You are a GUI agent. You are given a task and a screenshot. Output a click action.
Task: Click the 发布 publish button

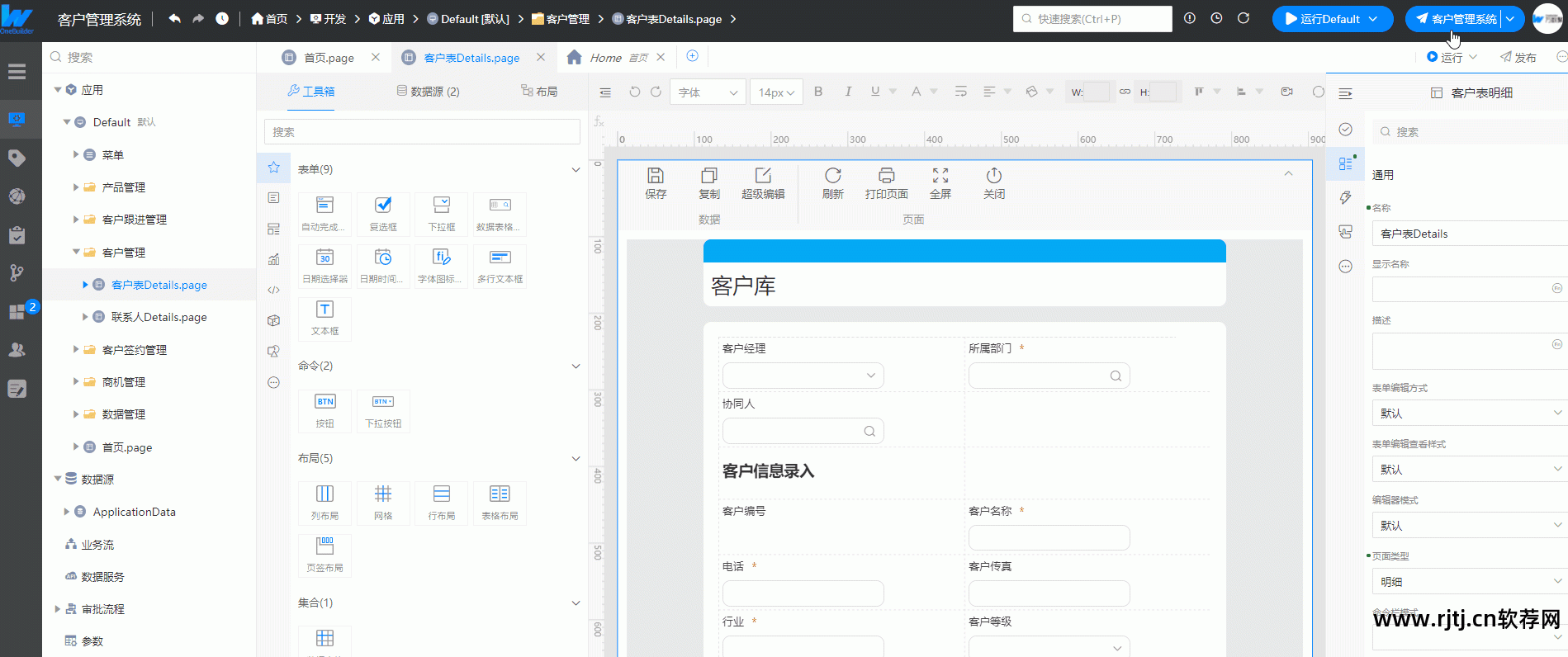coord(1518,57)
